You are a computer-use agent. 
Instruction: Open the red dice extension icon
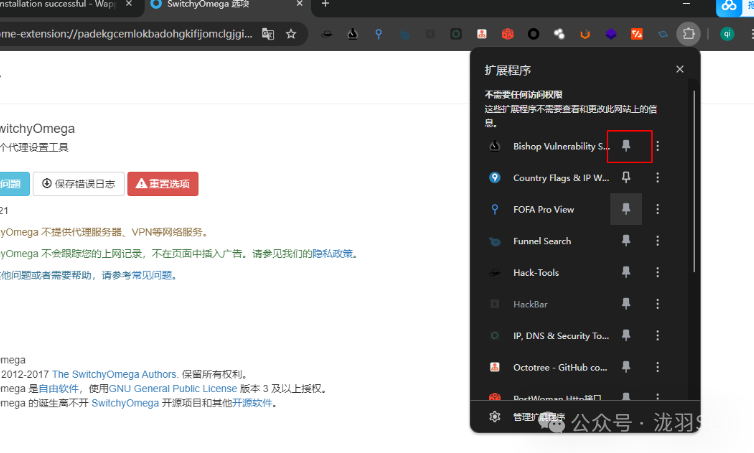click(508, 34)
